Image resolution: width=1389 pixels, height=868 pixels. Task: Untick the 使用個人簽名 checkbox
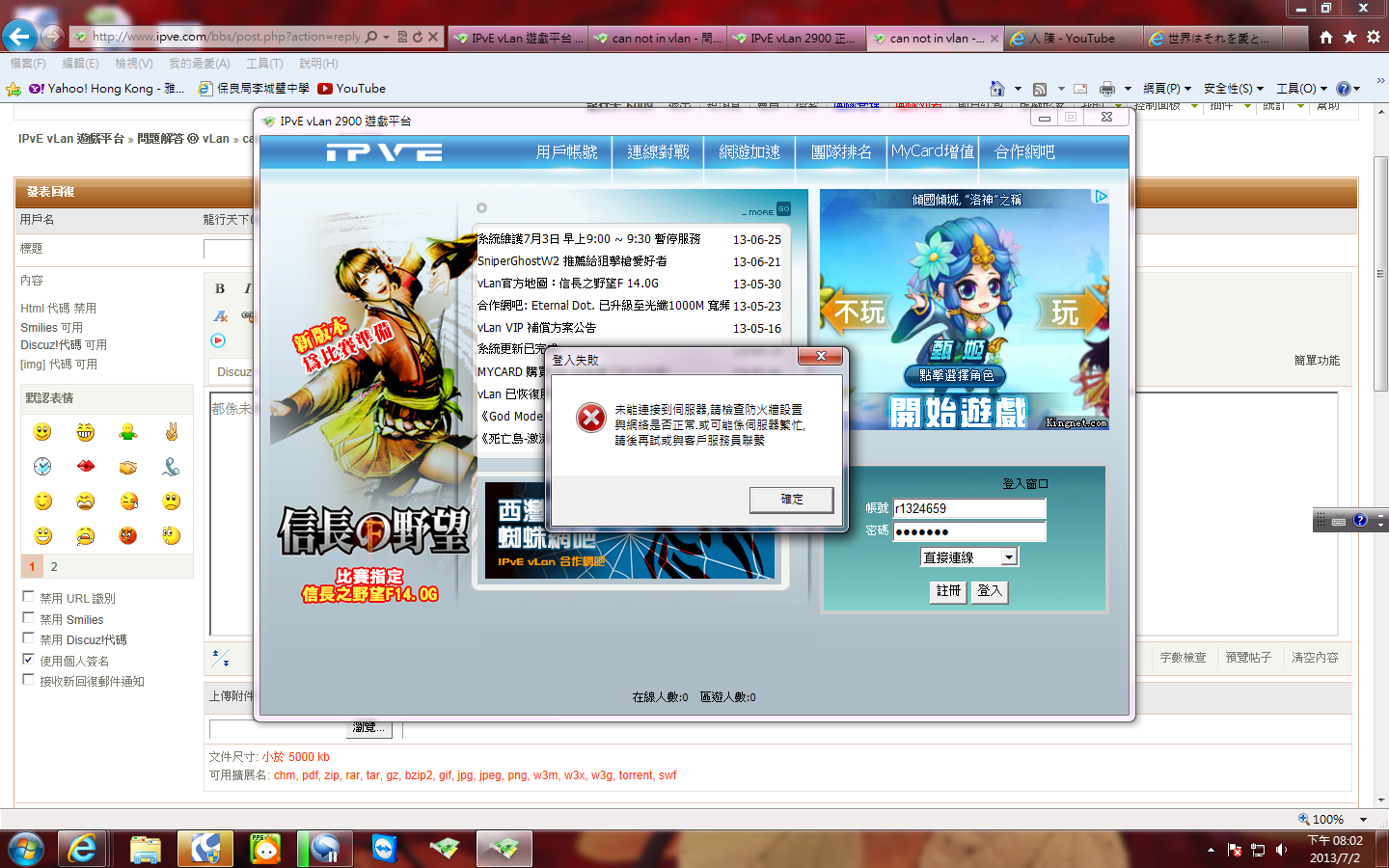pyautogui.click(x=28, y=660)
